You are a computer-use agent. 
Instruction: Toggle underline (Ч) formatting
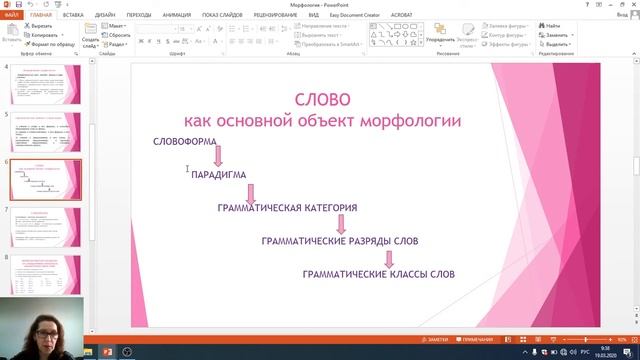pyautogui.click(x=159, y=41)
